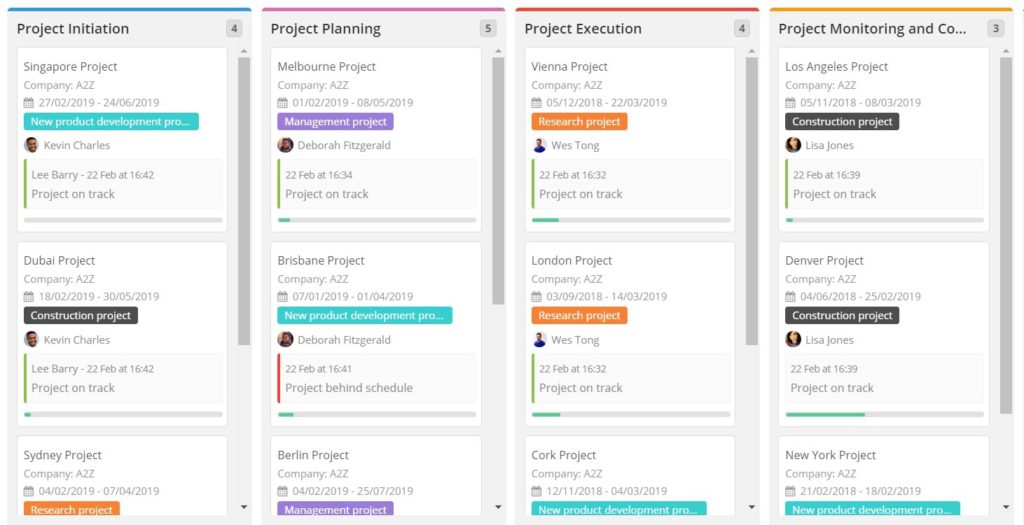
Task: Open the Vienna Project card title
Action: [569, 67]
